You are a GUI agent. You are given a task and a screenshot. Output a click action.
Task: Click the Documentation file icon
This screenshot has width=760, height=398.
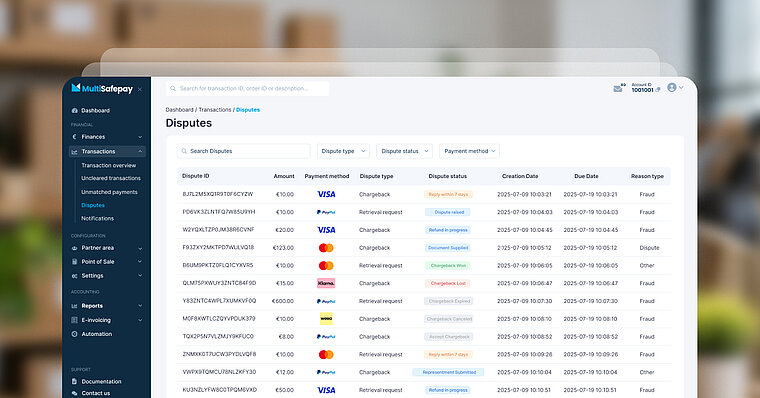tap(75, 382)
